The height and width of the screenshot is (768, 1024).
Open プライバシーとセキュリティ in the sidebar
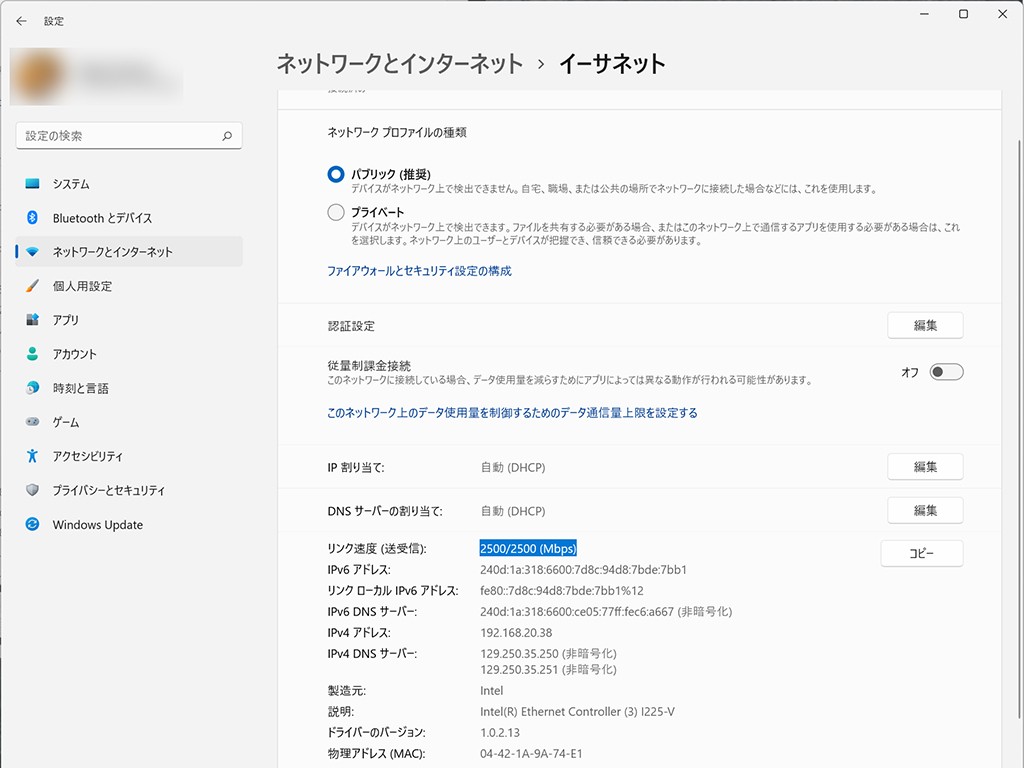click(x=108, y=490)
